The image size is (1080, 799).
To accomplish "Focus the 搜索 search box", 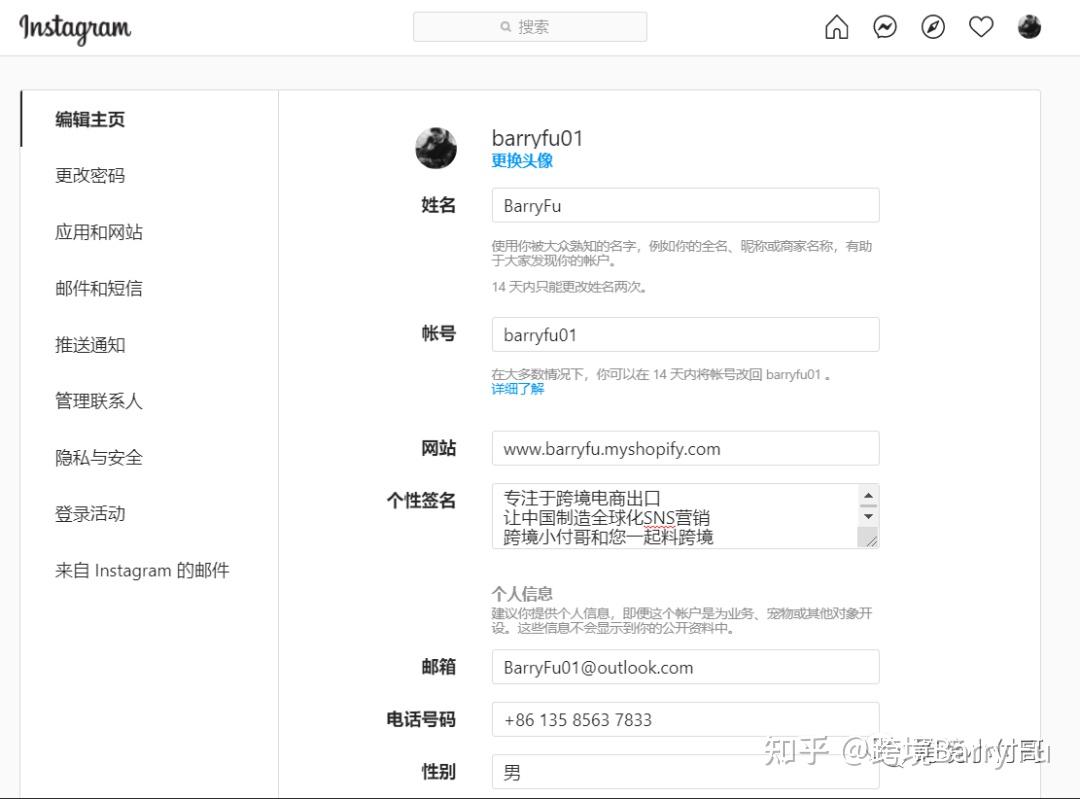I will (x=530, y=27).
